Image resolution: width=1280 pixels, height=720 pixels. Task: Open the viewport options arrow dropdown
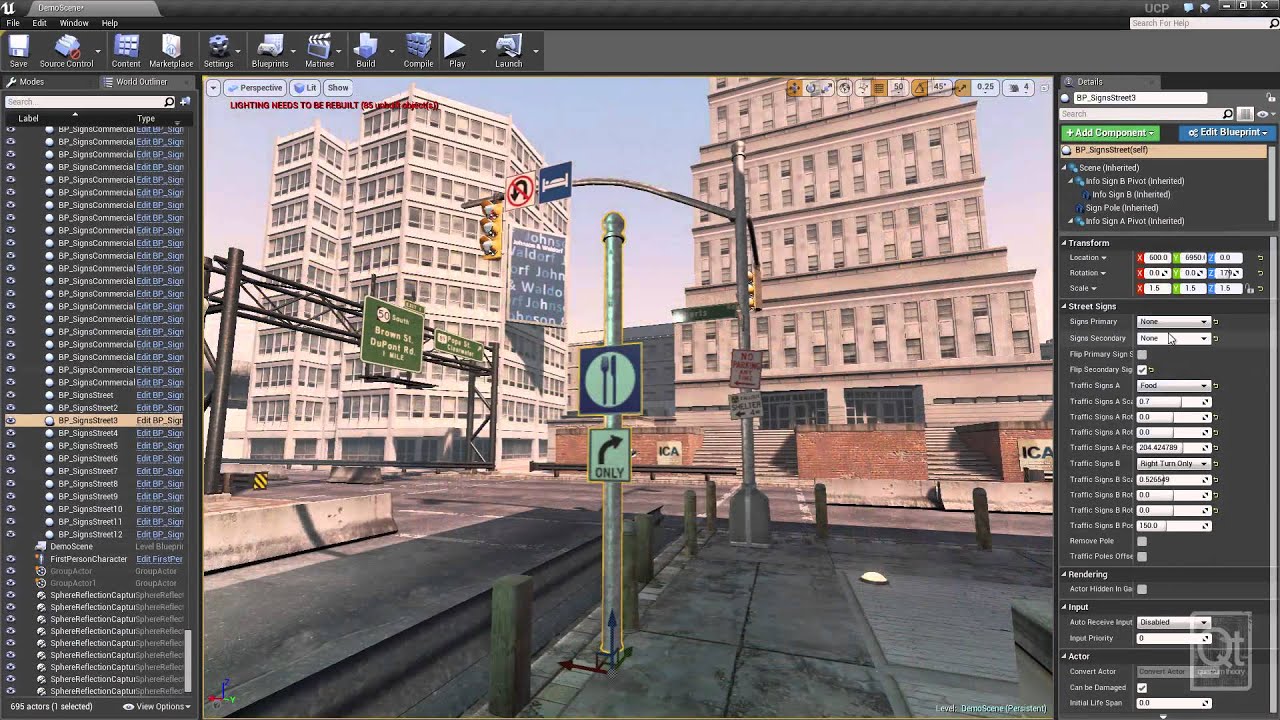213,88
